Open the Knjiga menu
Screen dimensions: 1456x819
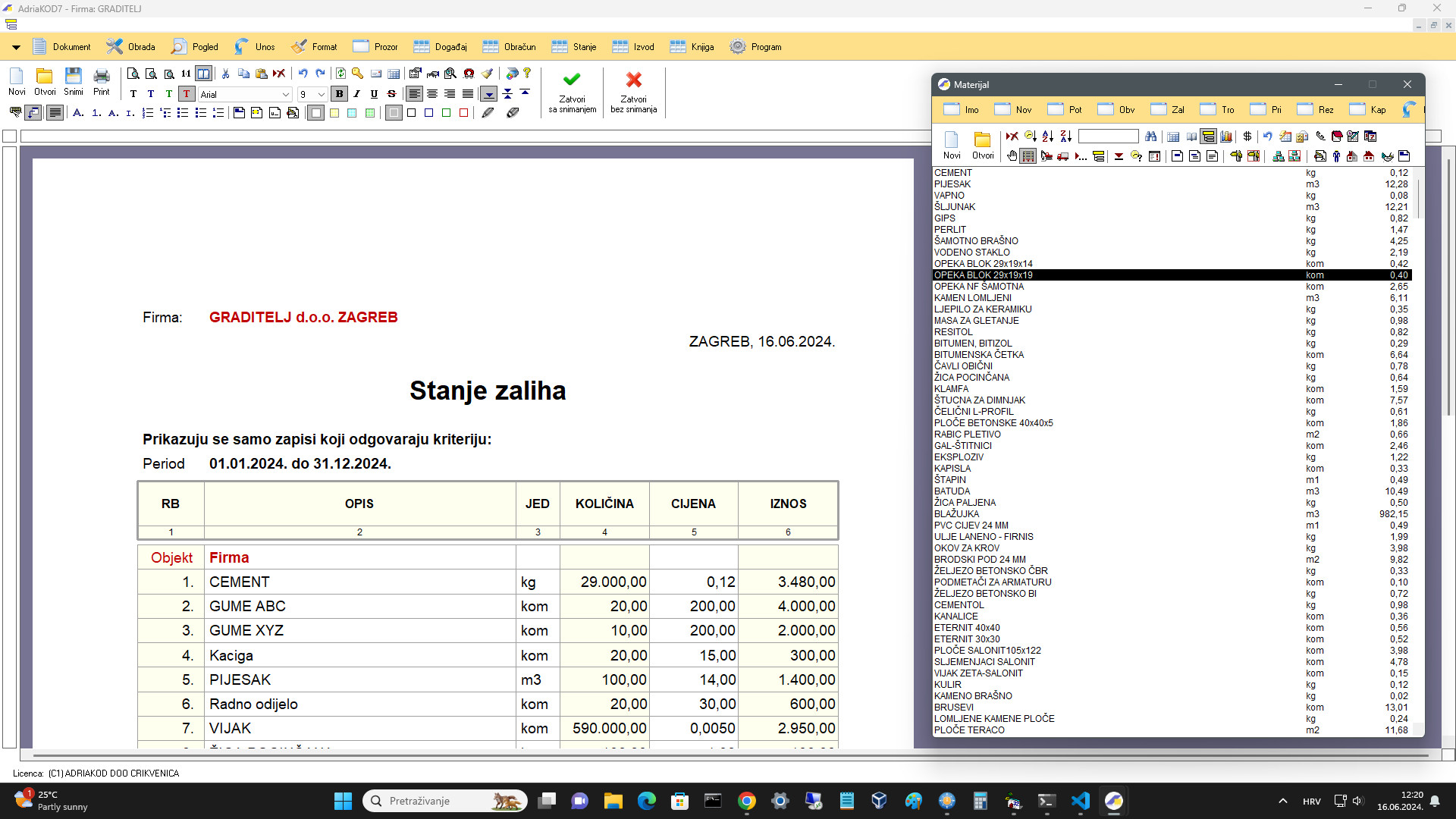[692, 47]
